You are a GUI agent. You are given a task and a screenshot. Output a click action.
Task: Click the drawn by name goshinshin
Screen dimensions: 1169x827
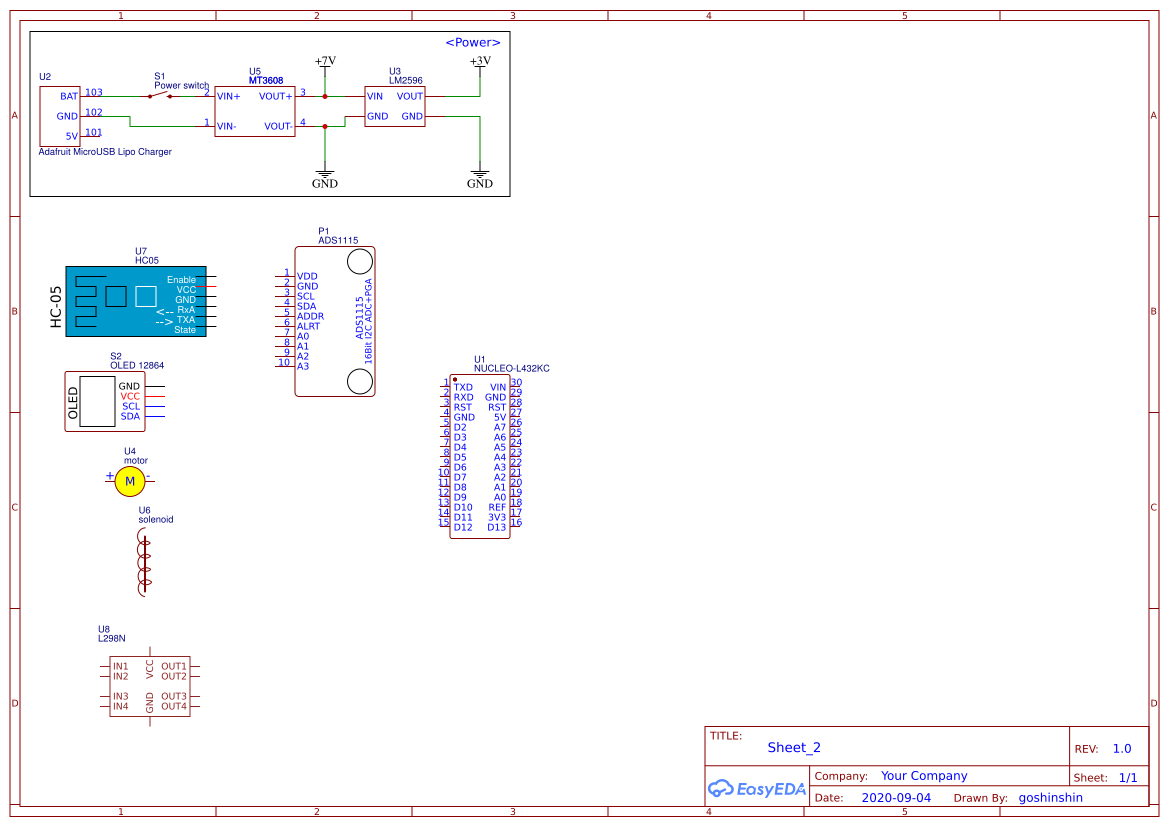(1050, 797)
